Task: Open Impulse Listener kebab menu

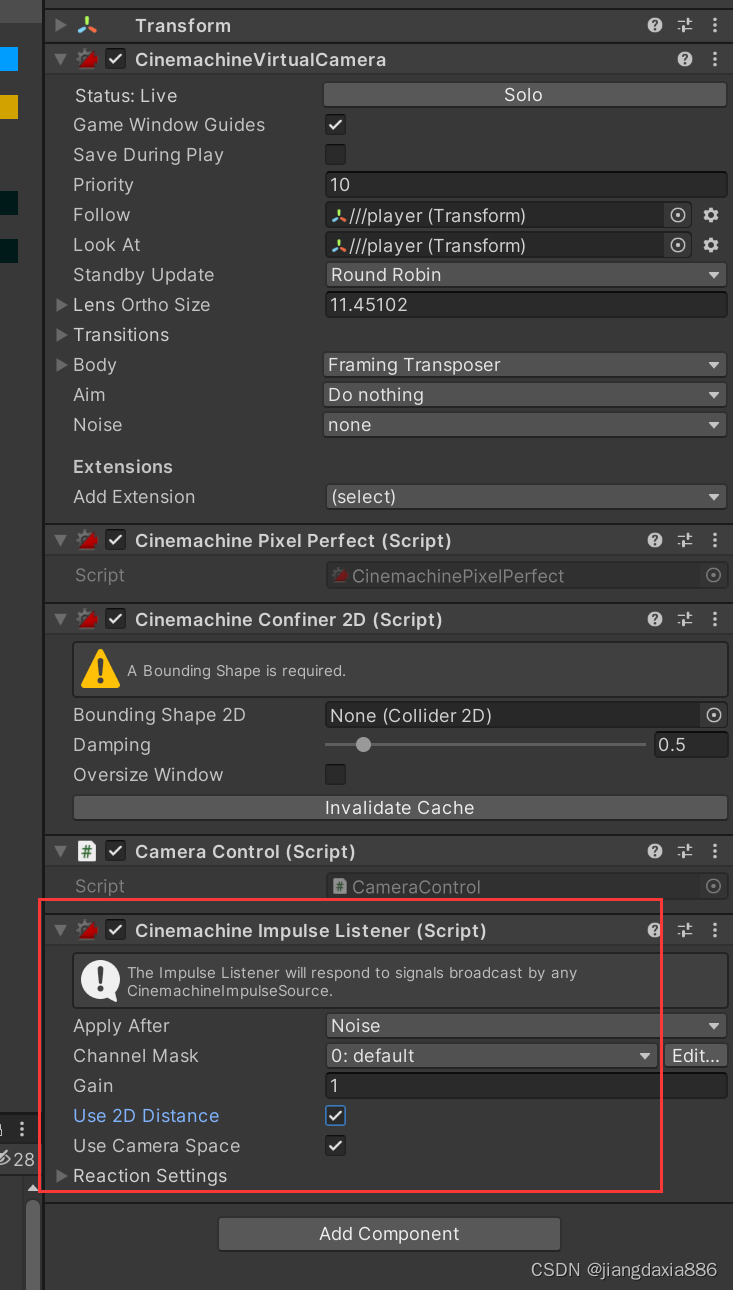Action: [x=714, y=930]
